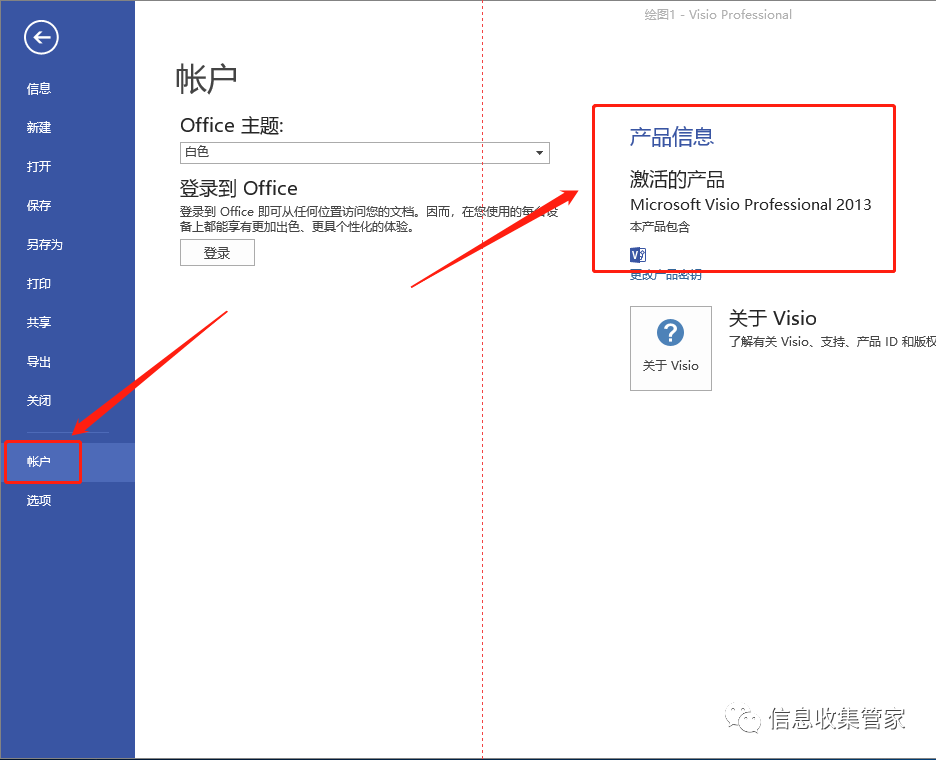Select 共享 in the sidebar
This screenshot has height=760, width=936.
(x=38, y=322)
